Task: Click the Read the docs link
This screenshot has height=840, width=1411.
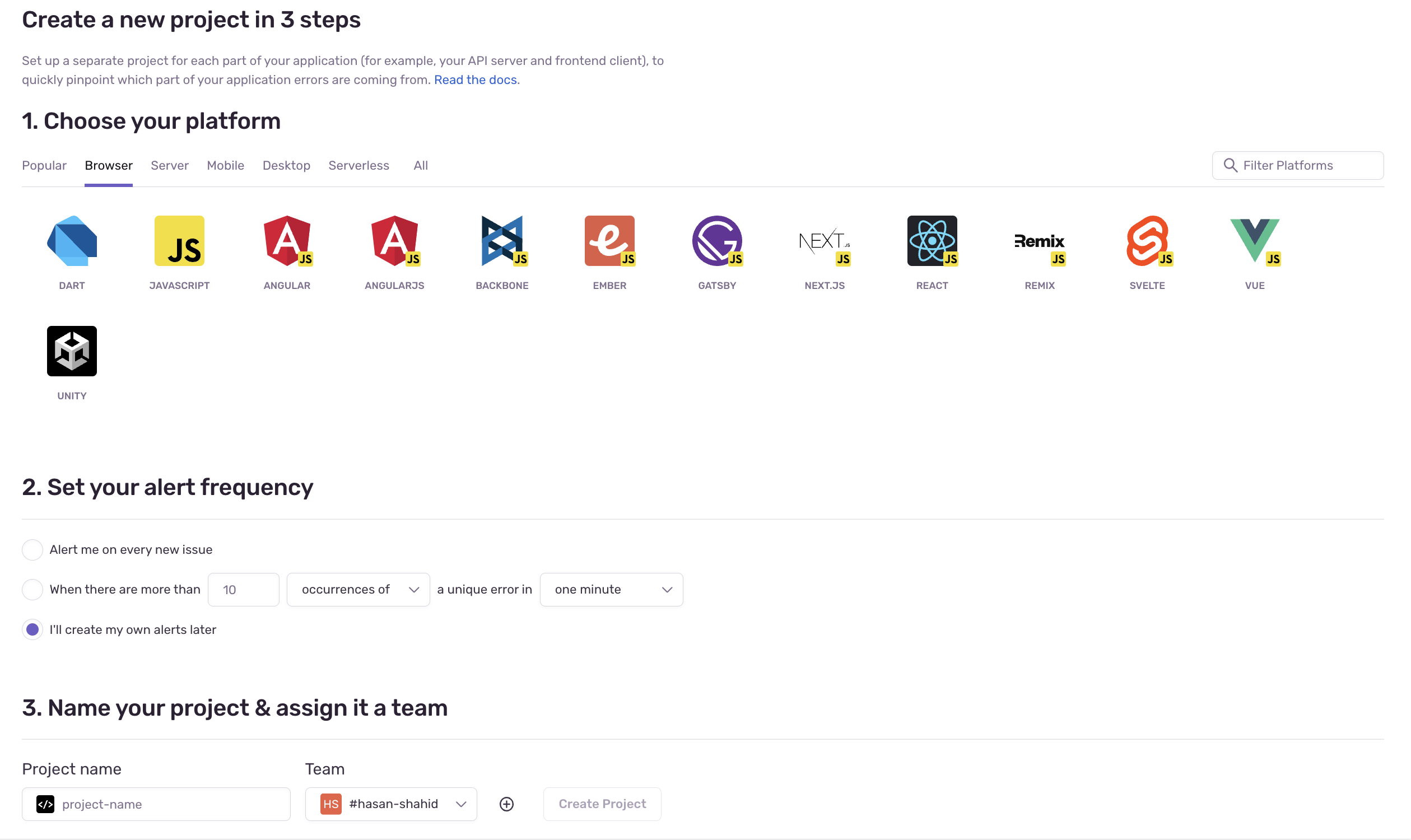Action: 475,79
